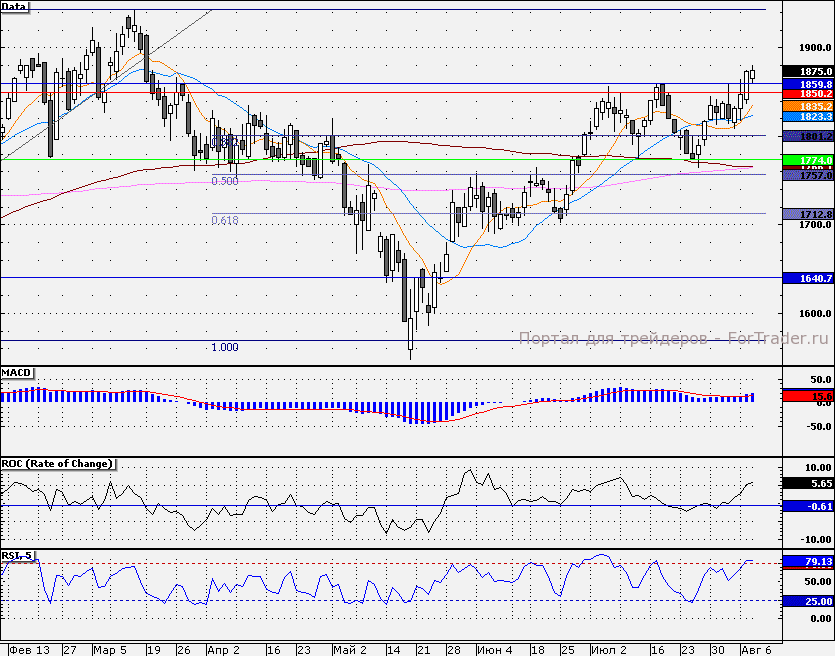The height and width of the screenshot is (656, 835).
Task: Select the RSI 5 indicator label
Action: tap(19, 555)
